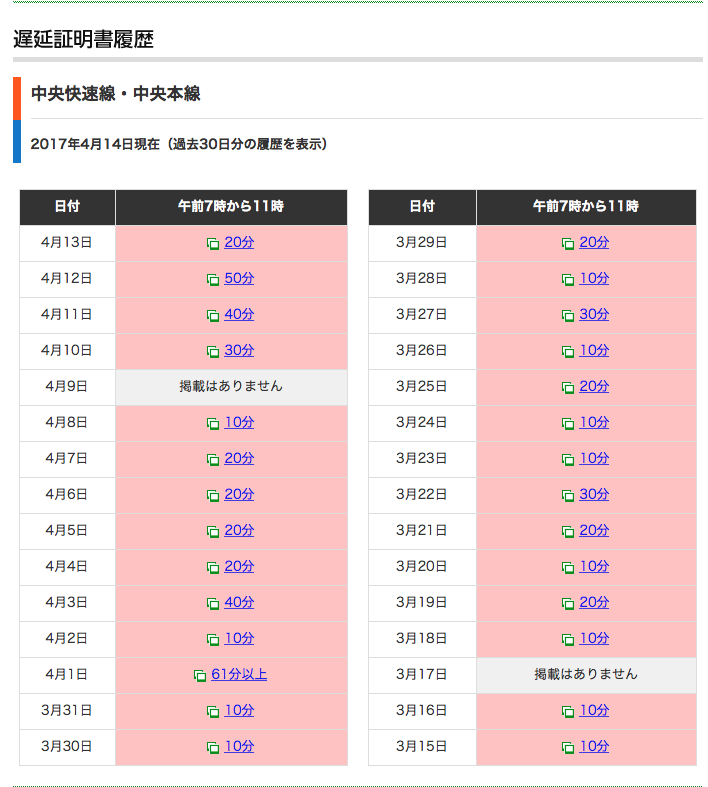Open the 20分 delay link for March 25
This screenshot has width=708, height=787.
click(594, 386)
